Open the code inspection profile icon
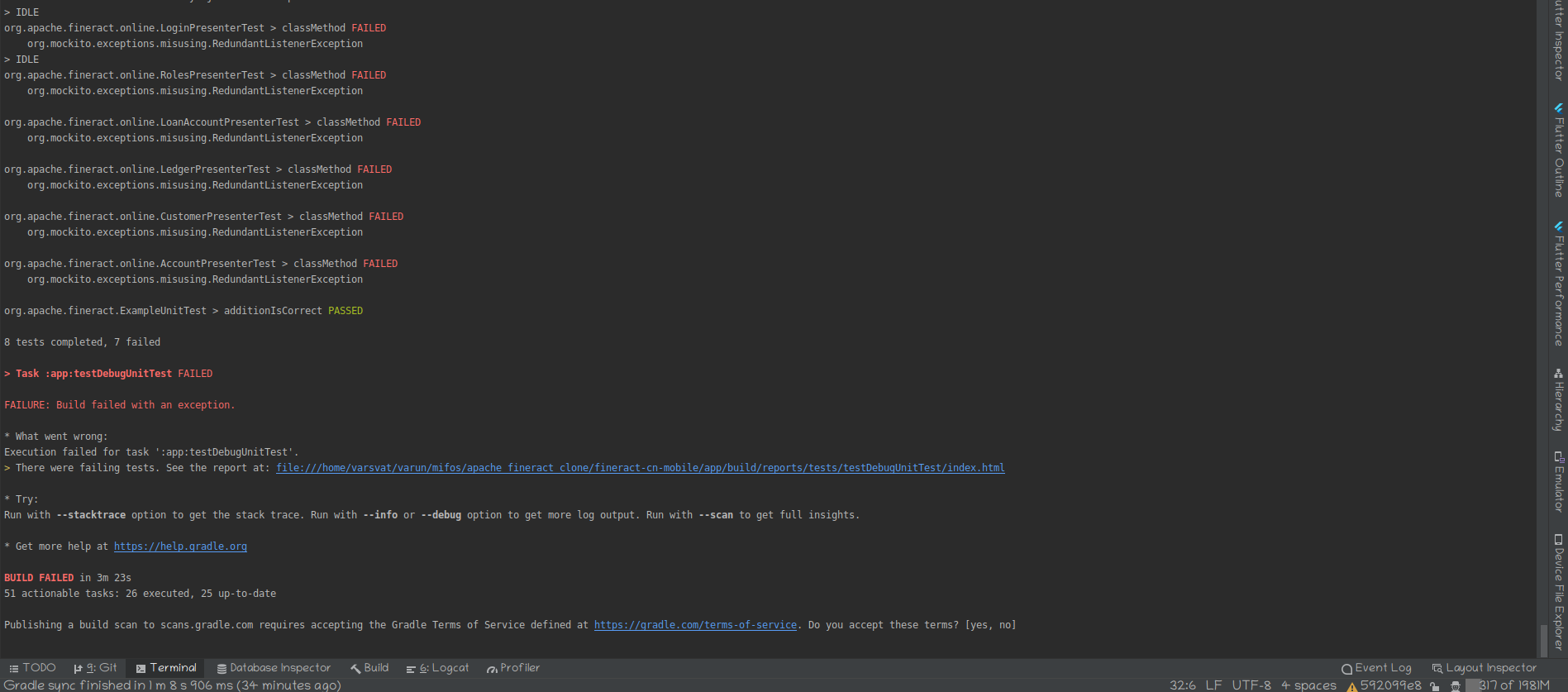 (x=1456, y=686)
